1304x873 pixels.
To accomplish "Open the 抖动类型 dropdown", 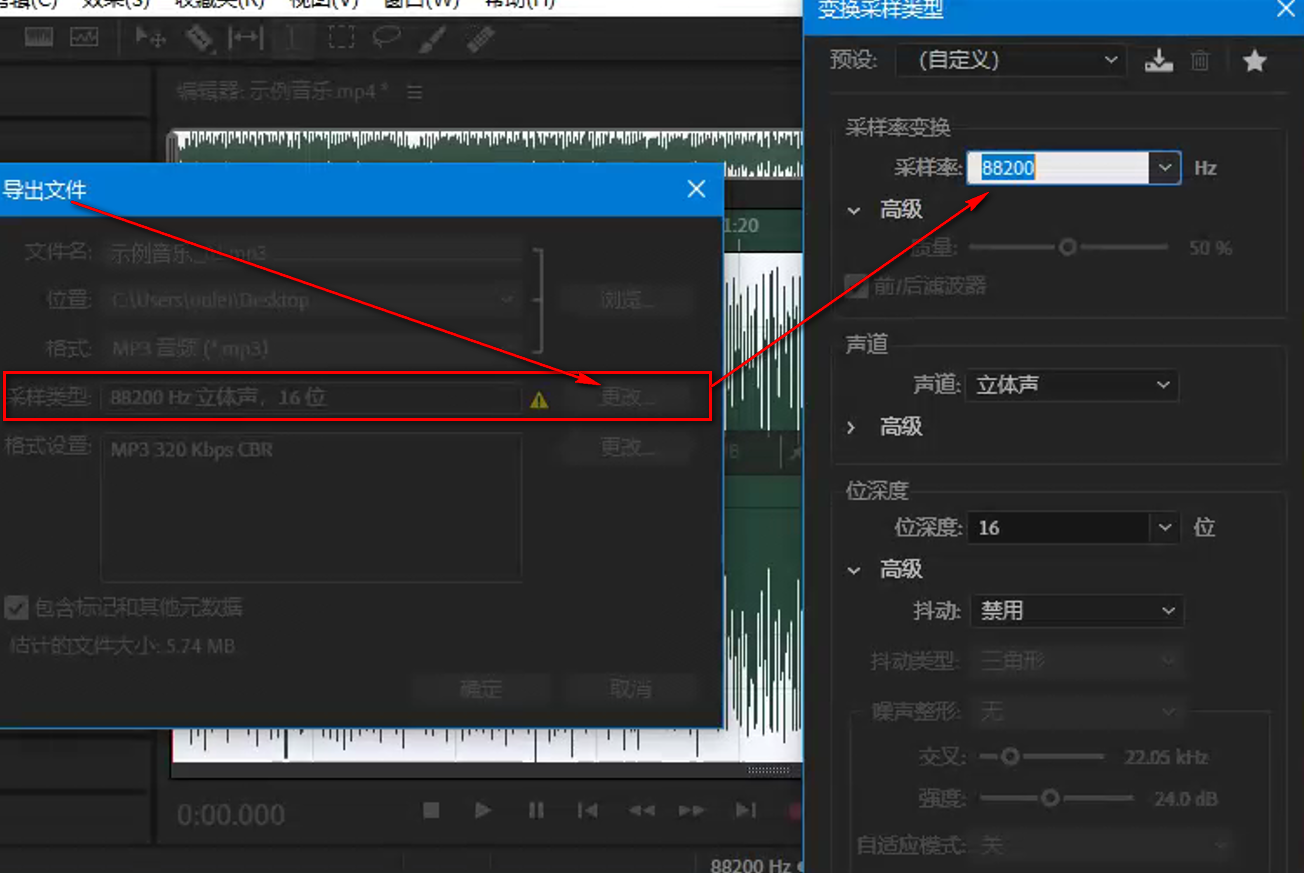I will click(1077, 661).
